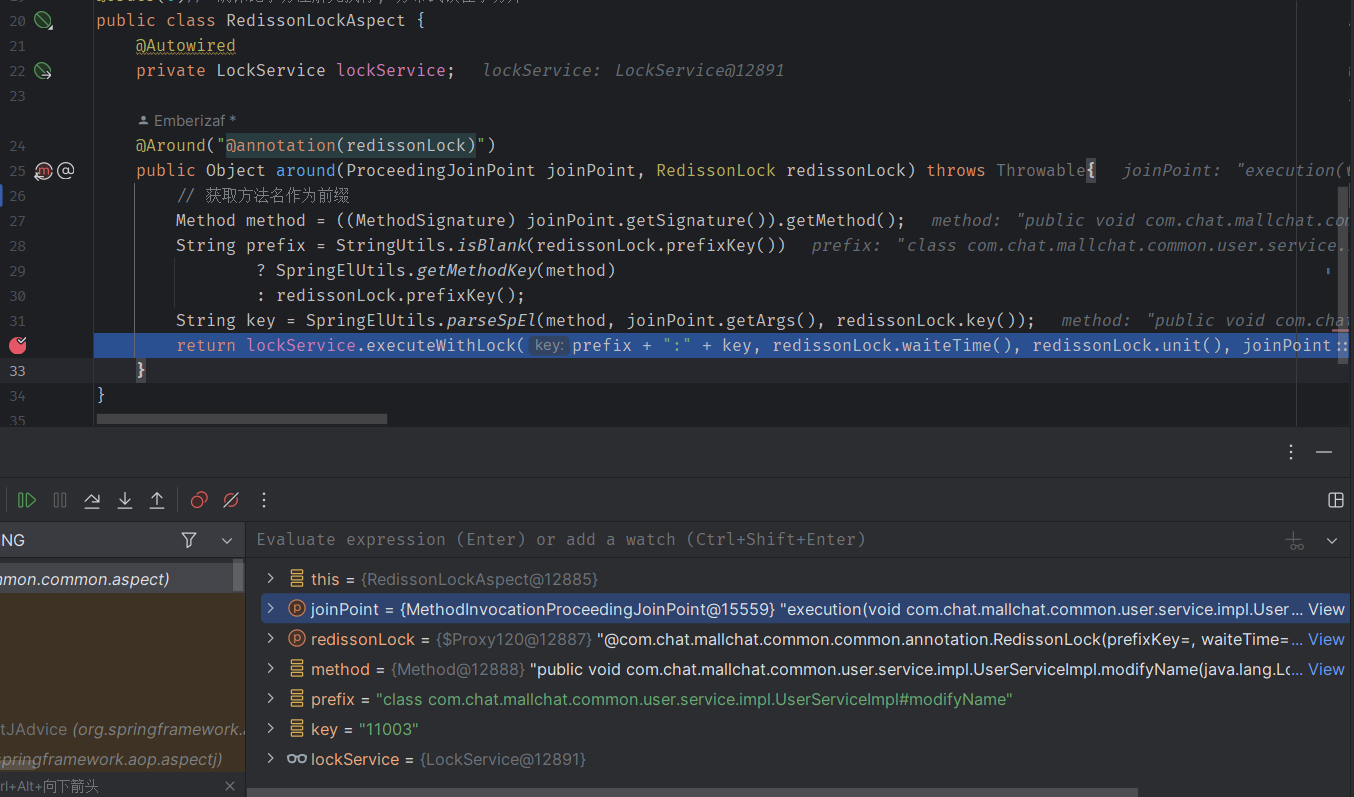The width and height of the screenshot is (1354, 797).
Task: Minimize the debug tool window
Action: 1324,452
